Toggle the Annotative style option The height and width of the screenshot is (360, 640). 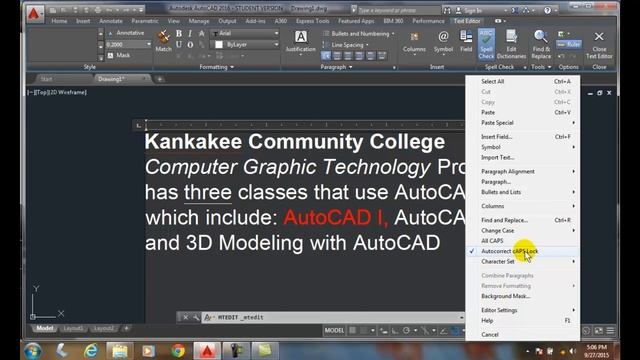127,33
